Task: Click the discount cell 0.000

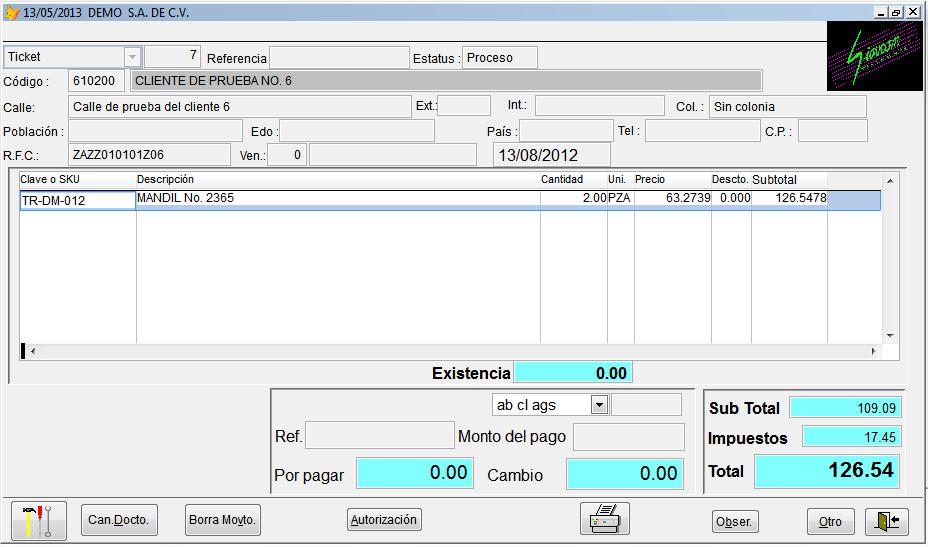Action: coord(731,199)
